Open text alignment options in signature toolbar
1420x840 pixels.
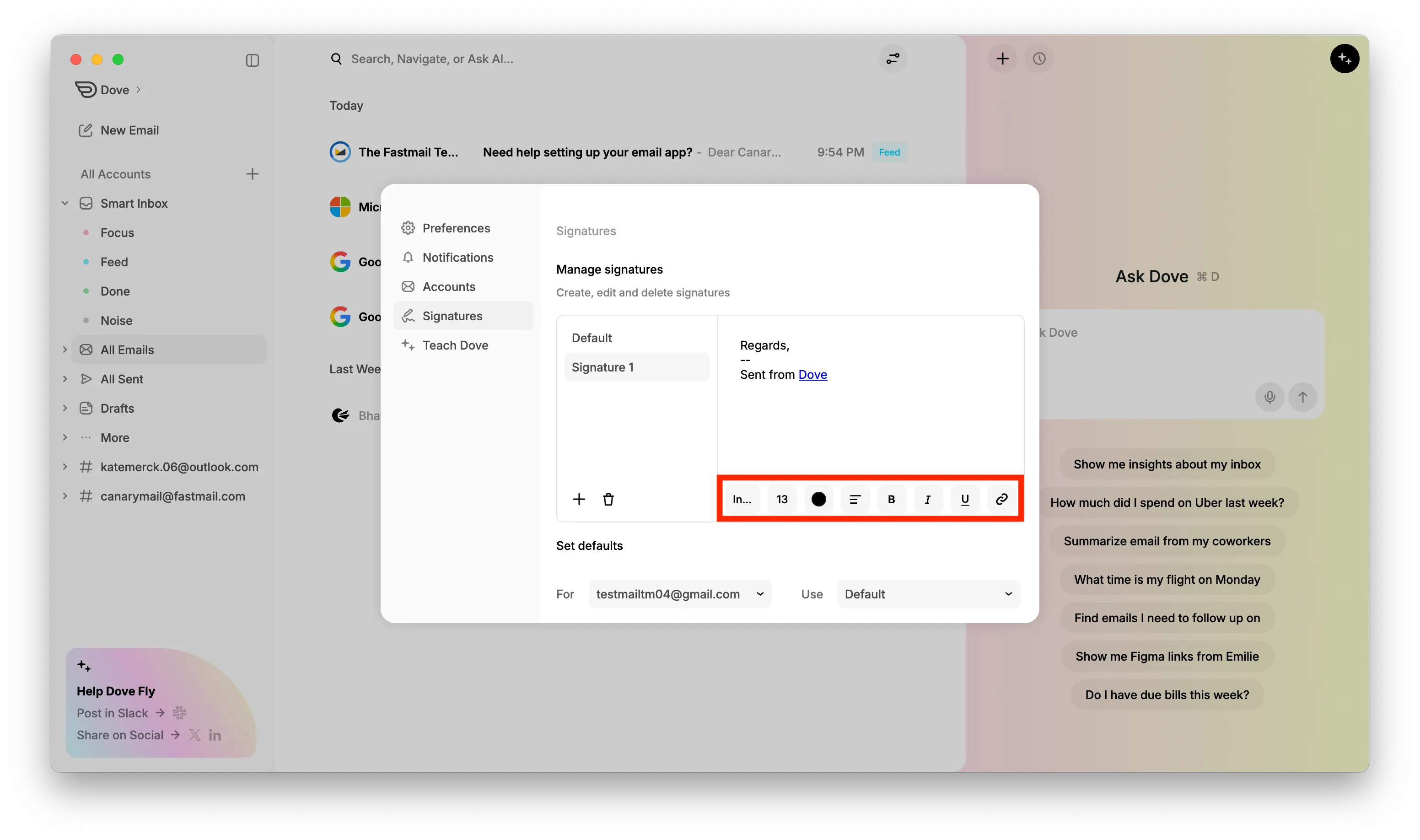coord(855,499)
